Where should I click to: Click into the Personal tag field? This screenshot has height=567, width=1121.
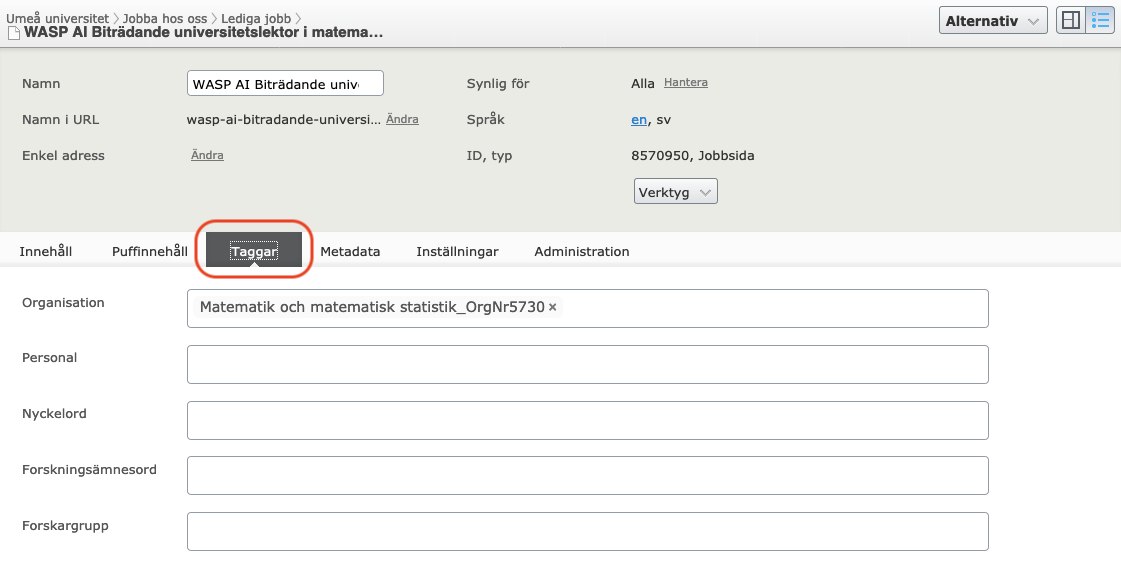588,364
